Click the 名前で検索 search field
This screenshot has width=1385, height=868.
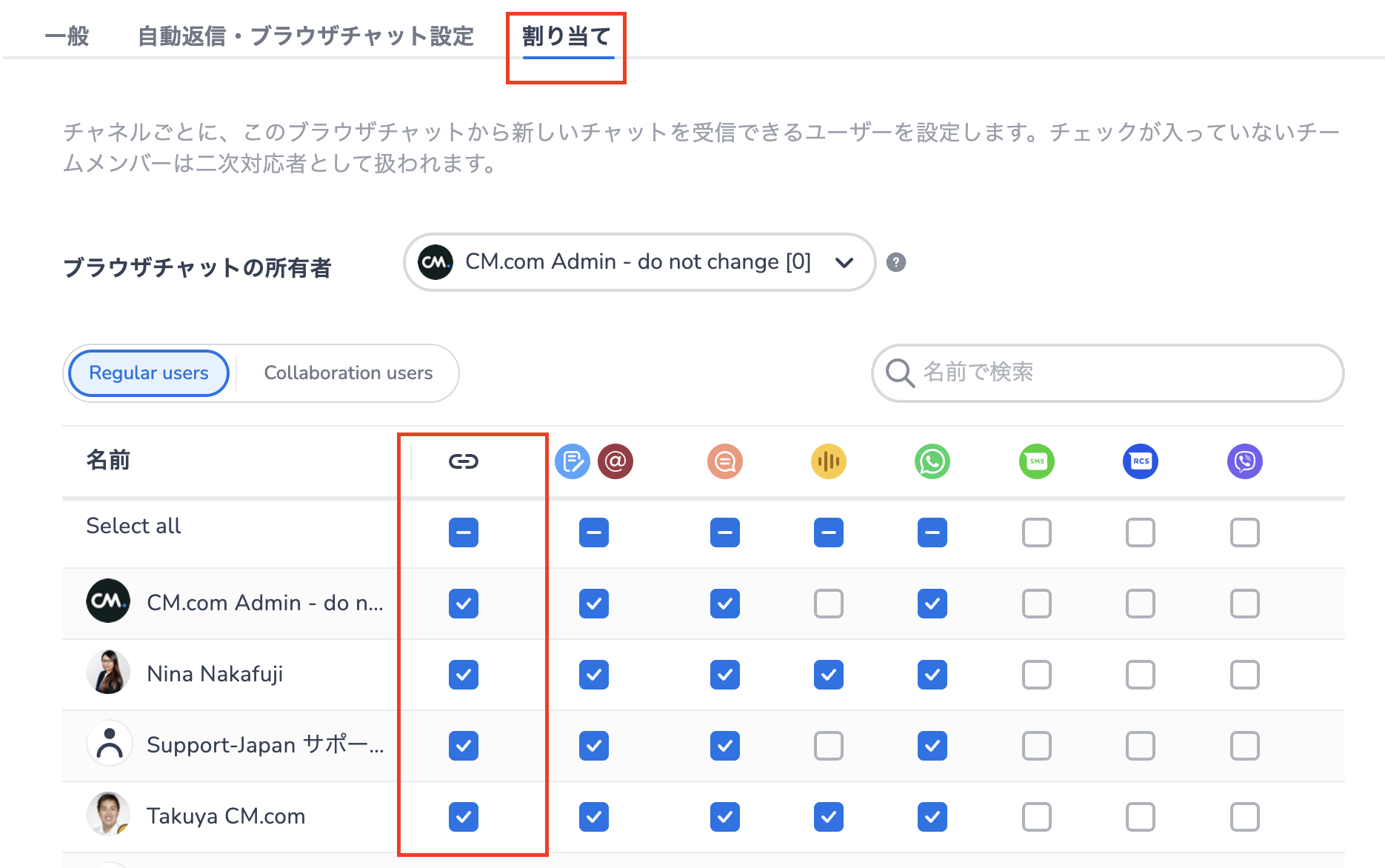[x=1108, y=373]
